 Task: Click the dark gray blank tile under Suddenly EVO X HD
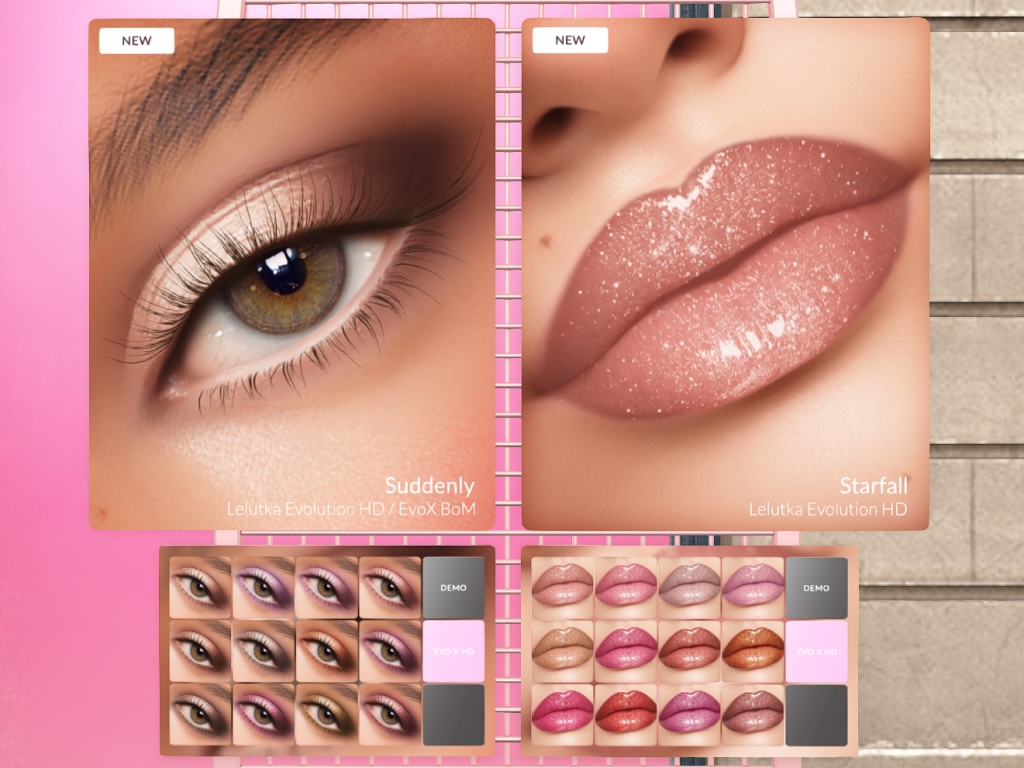[x=453, y=714]
